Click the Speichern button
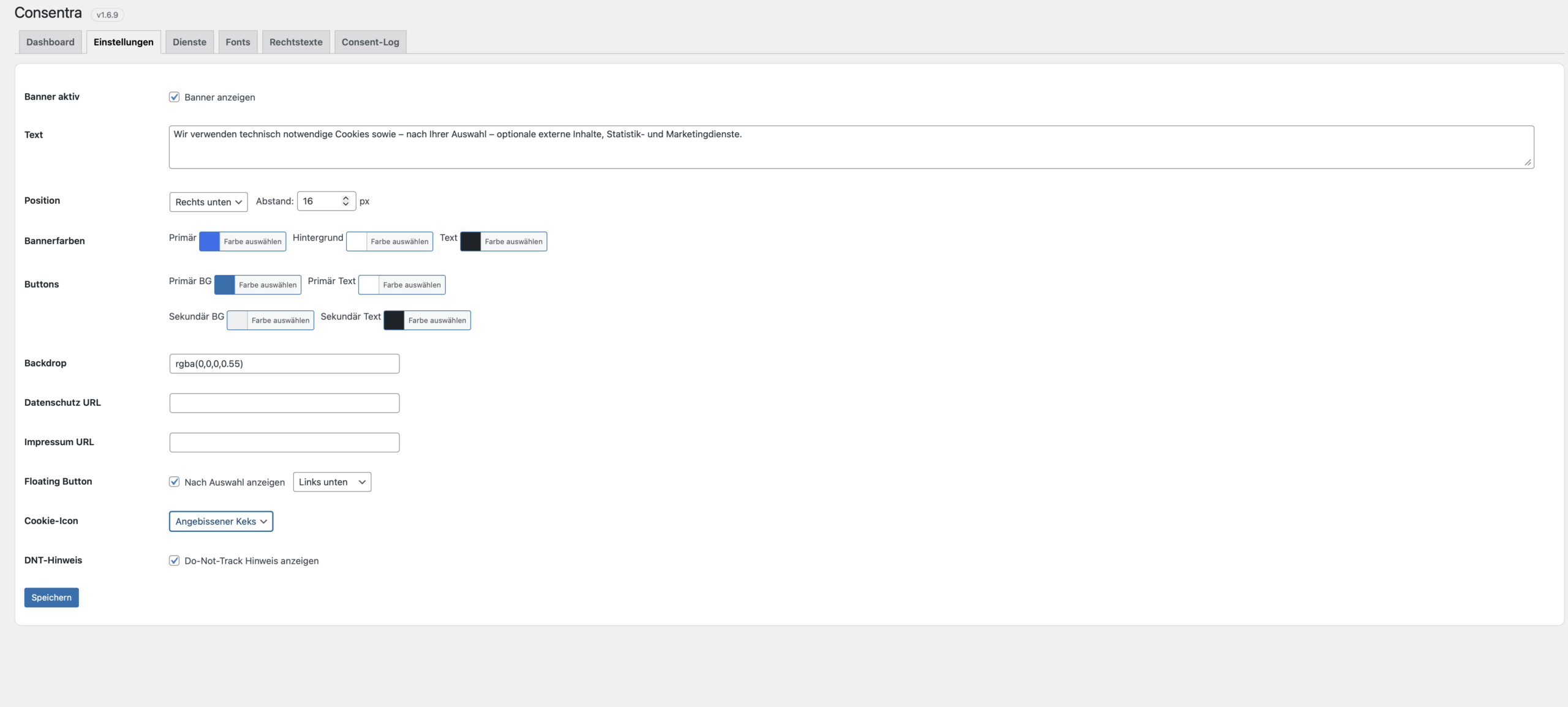The height and width of the screenshot is (707, 1568). pyautogui.click(x=51, y=597)
